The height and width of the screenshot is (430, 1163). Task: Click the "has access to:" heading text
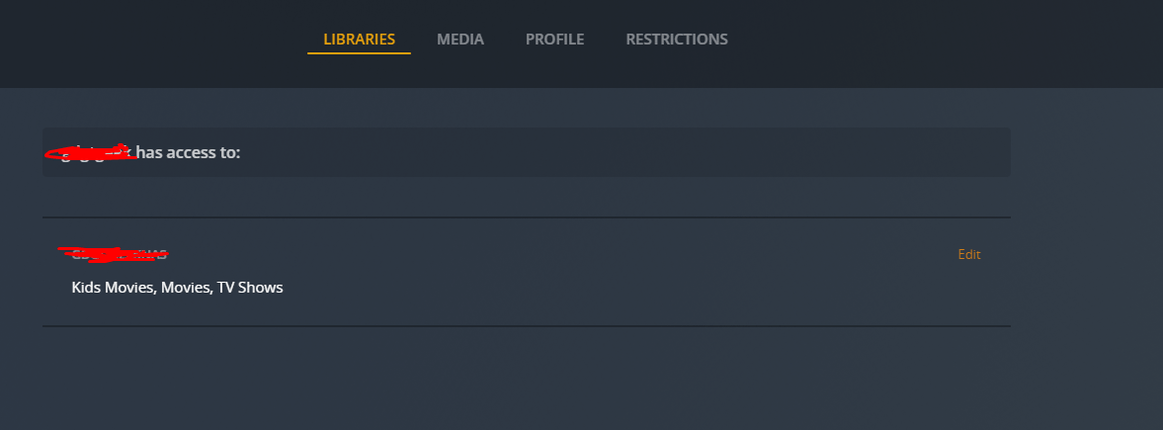click(188, 153)
